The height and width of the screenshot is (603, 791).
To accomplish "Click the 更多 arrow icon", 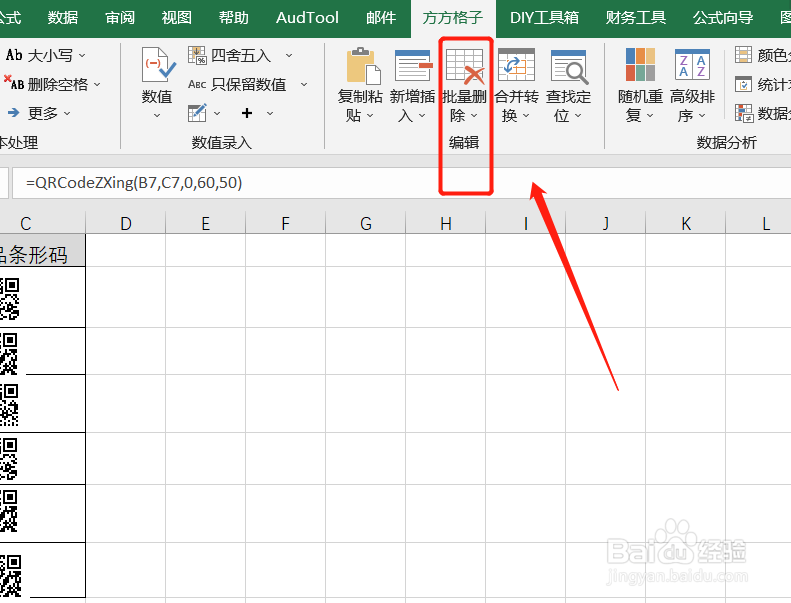I will click(14, 113).
